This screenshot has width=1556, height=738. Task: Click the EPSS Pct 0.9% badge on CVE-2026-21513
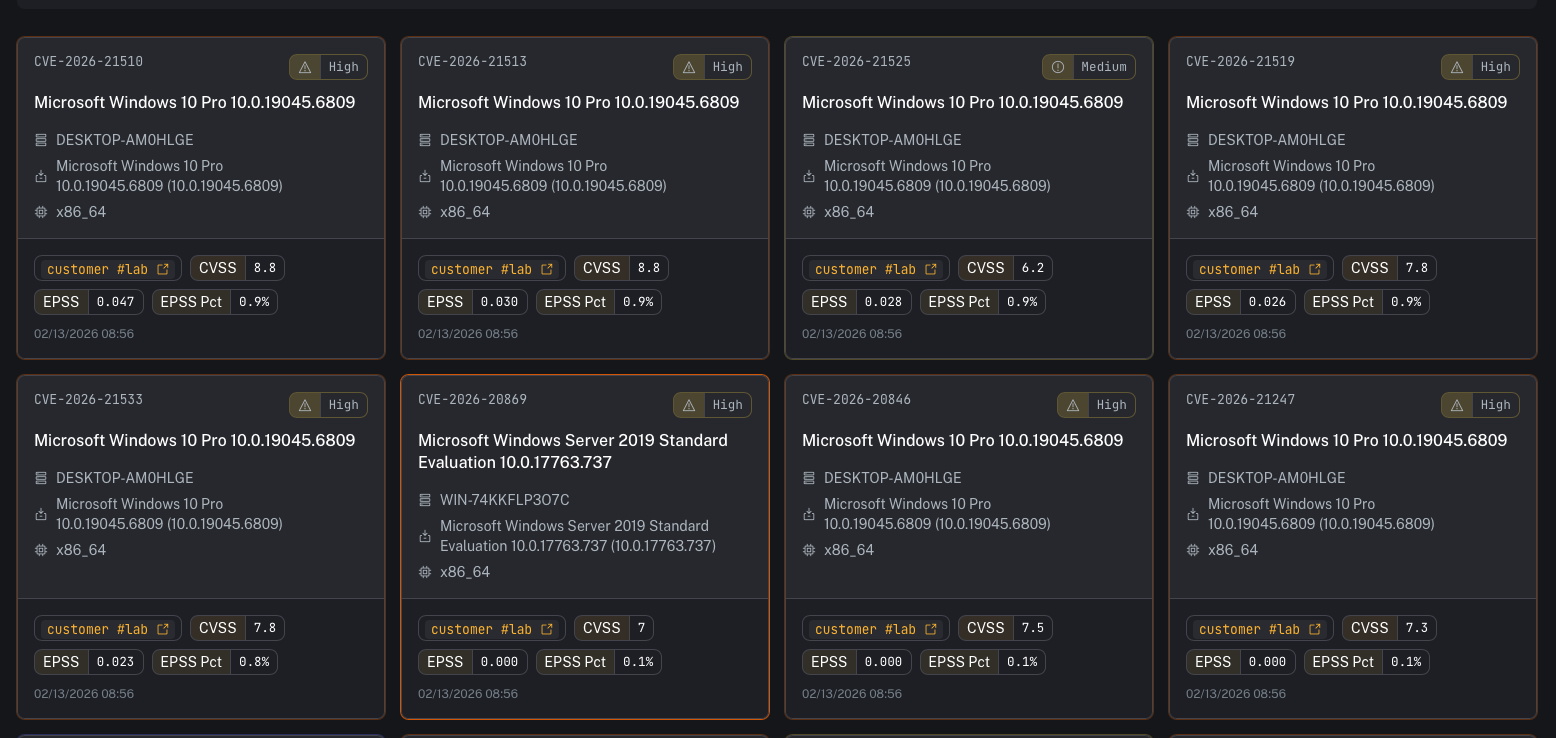(x=598, y=302)
